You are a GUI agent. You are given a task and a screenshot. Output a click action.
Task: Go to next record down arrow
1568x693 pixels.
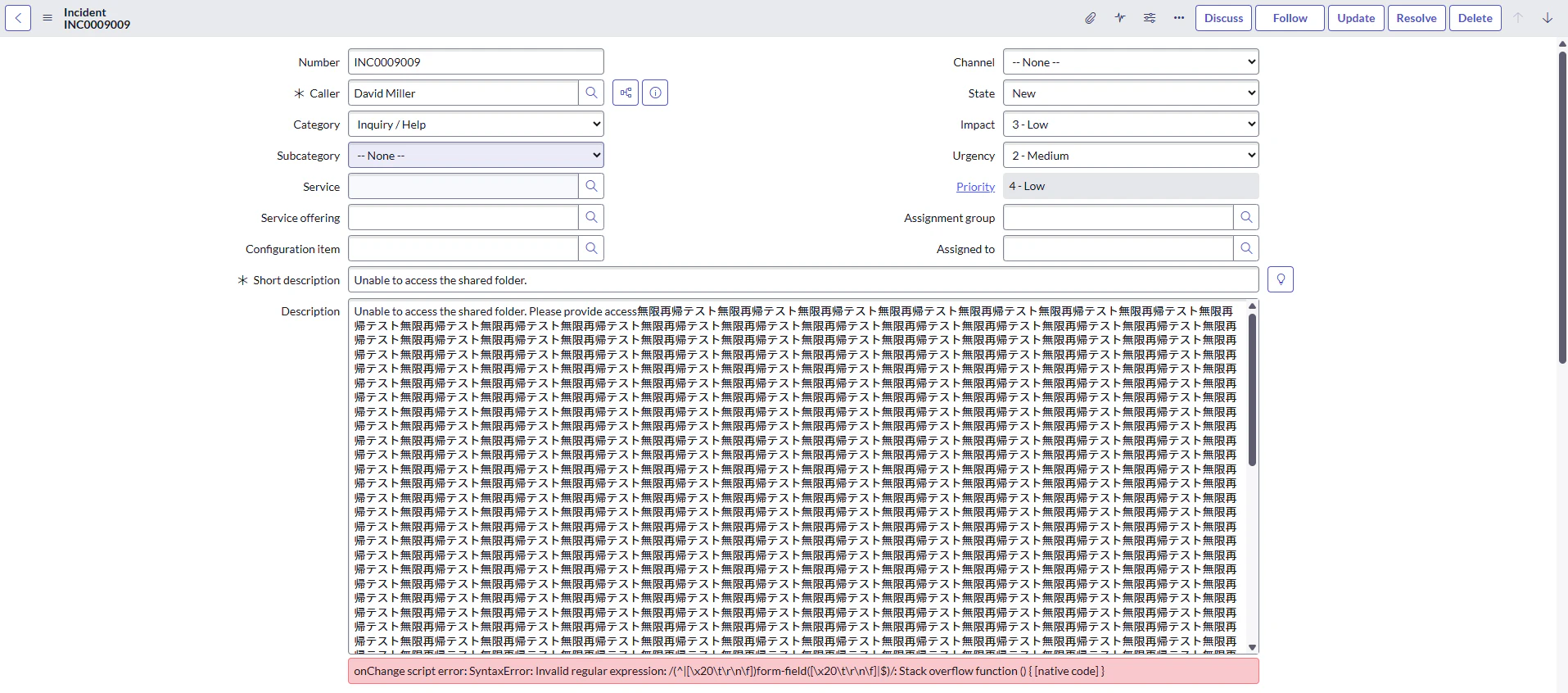[x=1548, y=18]
